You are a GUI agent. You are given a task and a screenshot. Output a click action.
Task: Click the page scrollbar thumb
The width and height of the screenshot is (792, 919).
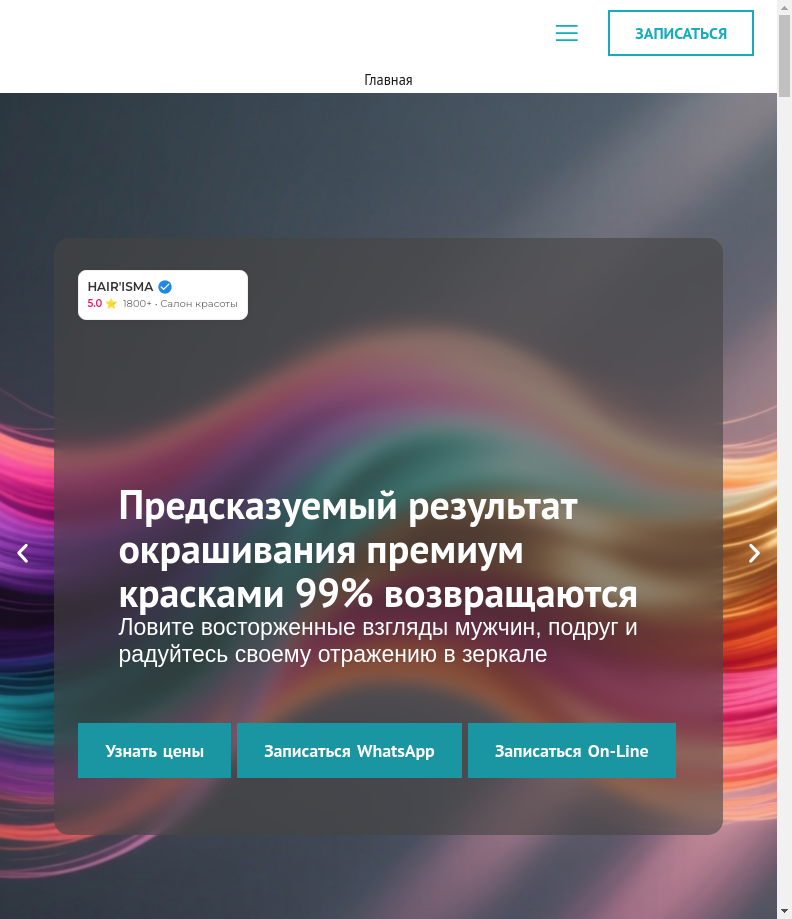[784, 56]
